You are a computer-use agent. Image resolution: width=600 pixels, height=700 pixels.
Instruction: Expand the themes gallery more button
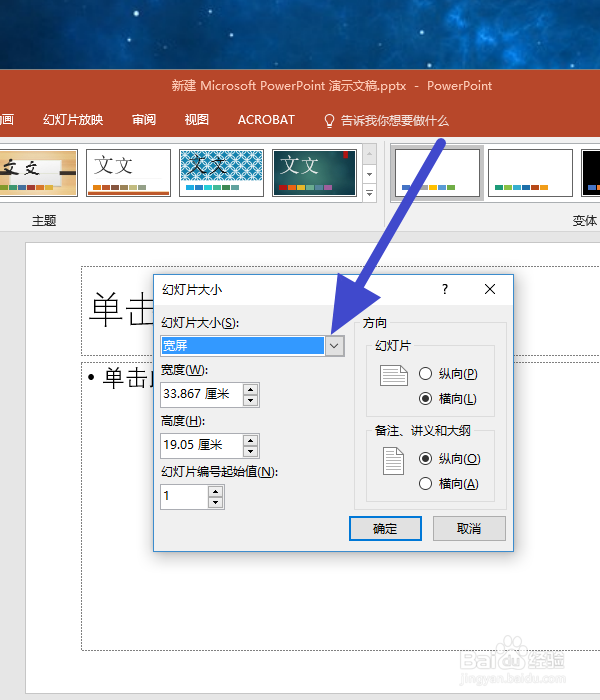(369, 193)
